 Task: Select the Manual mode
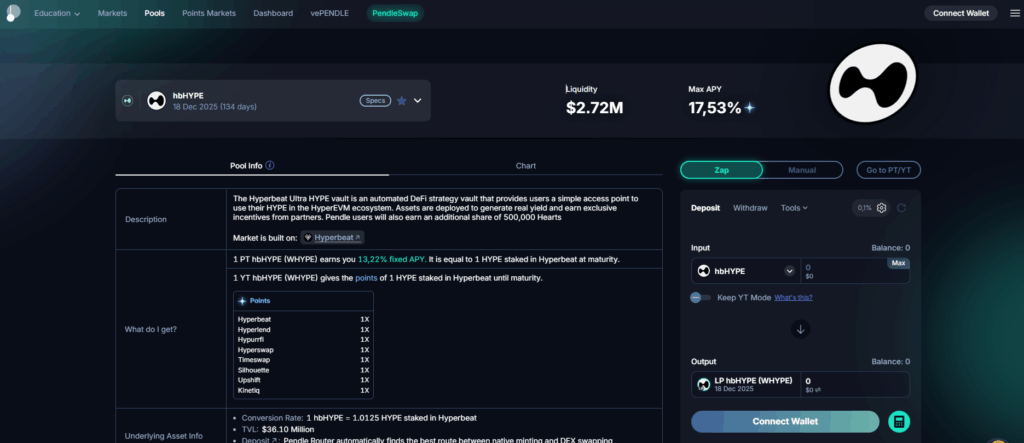802,170
